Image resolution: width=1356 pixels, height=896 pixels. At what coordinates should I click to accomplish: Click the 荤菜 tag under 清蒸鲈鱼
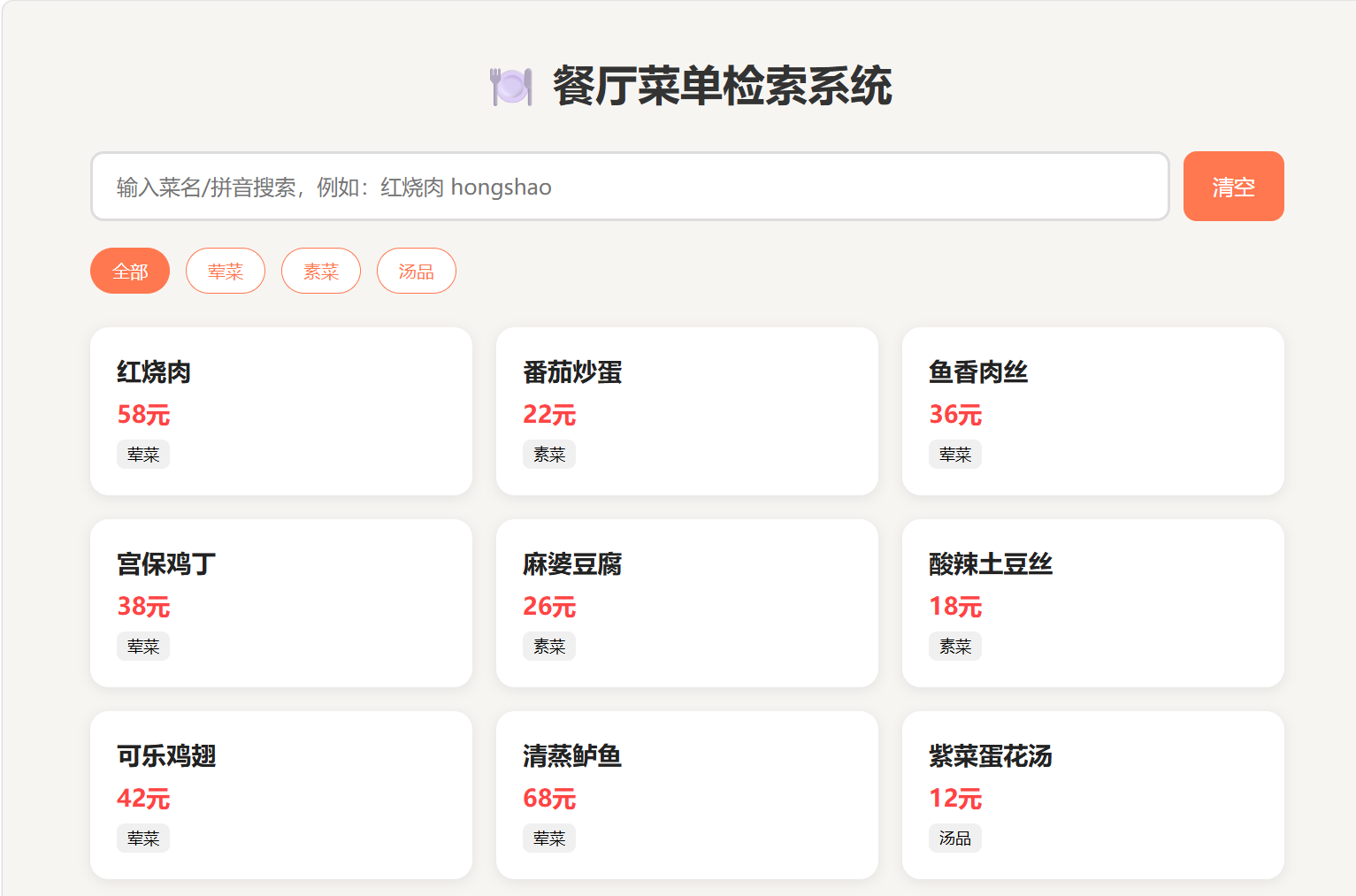click(549, 839)
